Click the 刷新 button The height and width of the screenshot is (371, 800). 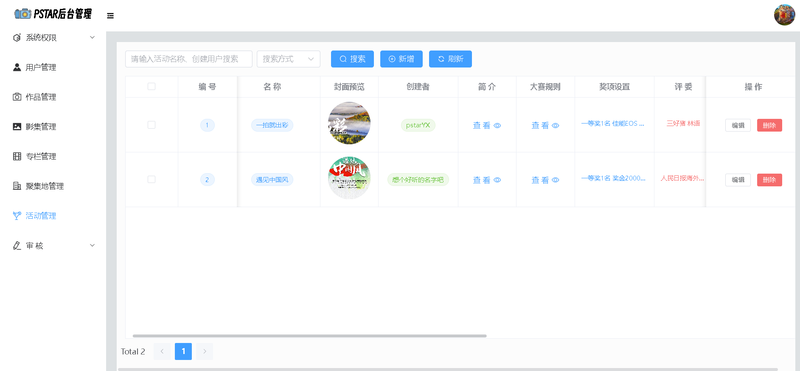(x=451, y=59)
